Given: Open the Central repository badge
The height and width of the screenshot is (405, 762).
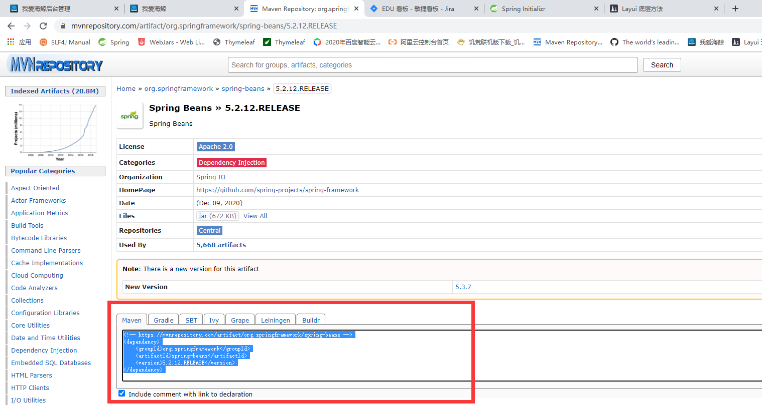Looking at the screenshot, I should coord(209,230).
